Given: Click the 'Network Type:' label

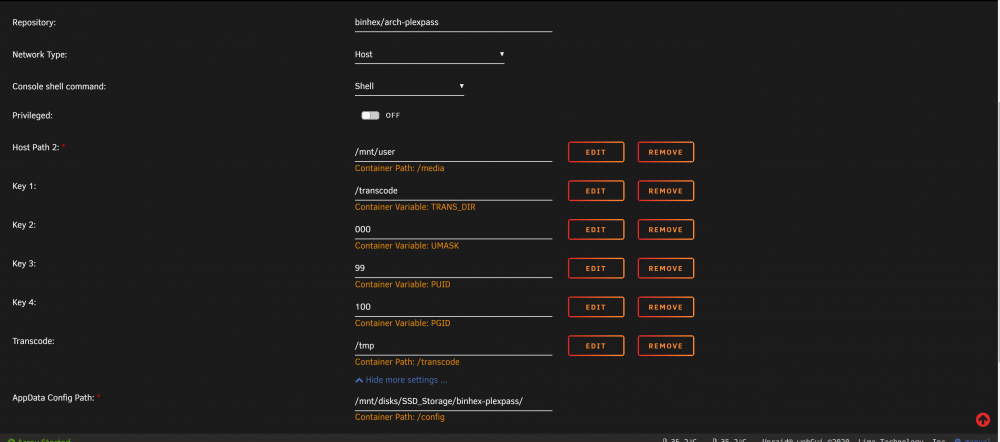Looking at the screenshot, I should coord(40,55).
